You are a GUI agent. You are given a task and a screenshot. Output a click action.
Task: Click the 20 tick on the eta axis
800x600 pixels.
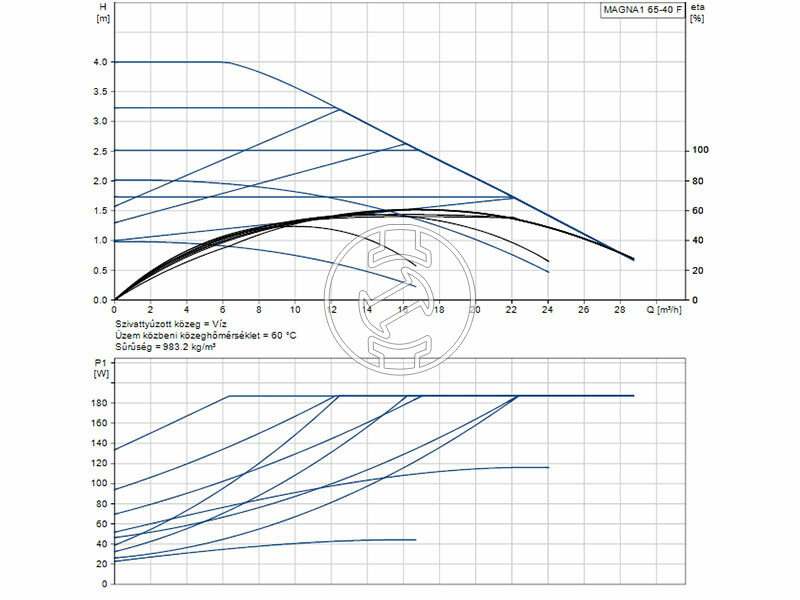coord(698,270)
